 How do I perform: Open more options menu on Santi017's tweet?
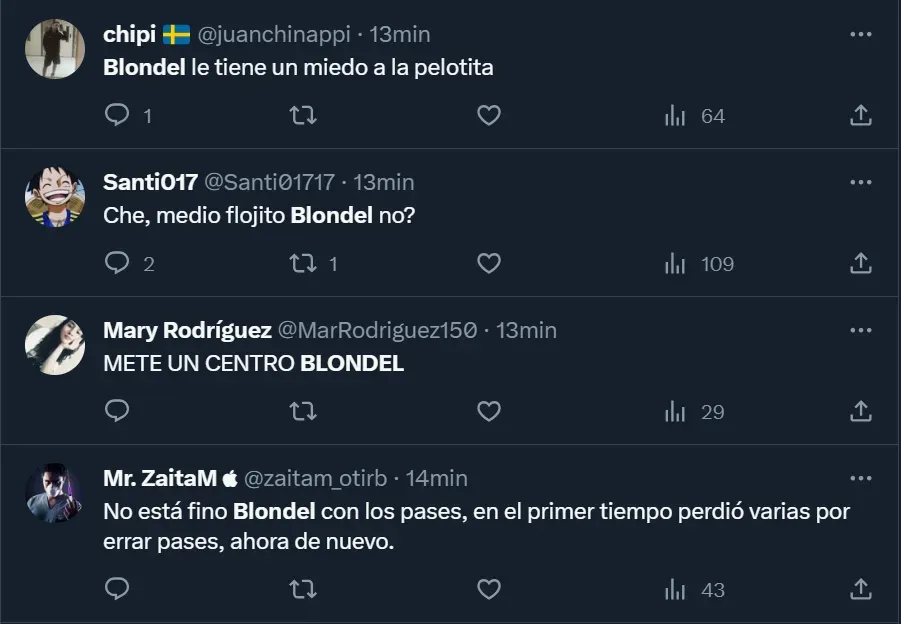click(x=860, y=182)
